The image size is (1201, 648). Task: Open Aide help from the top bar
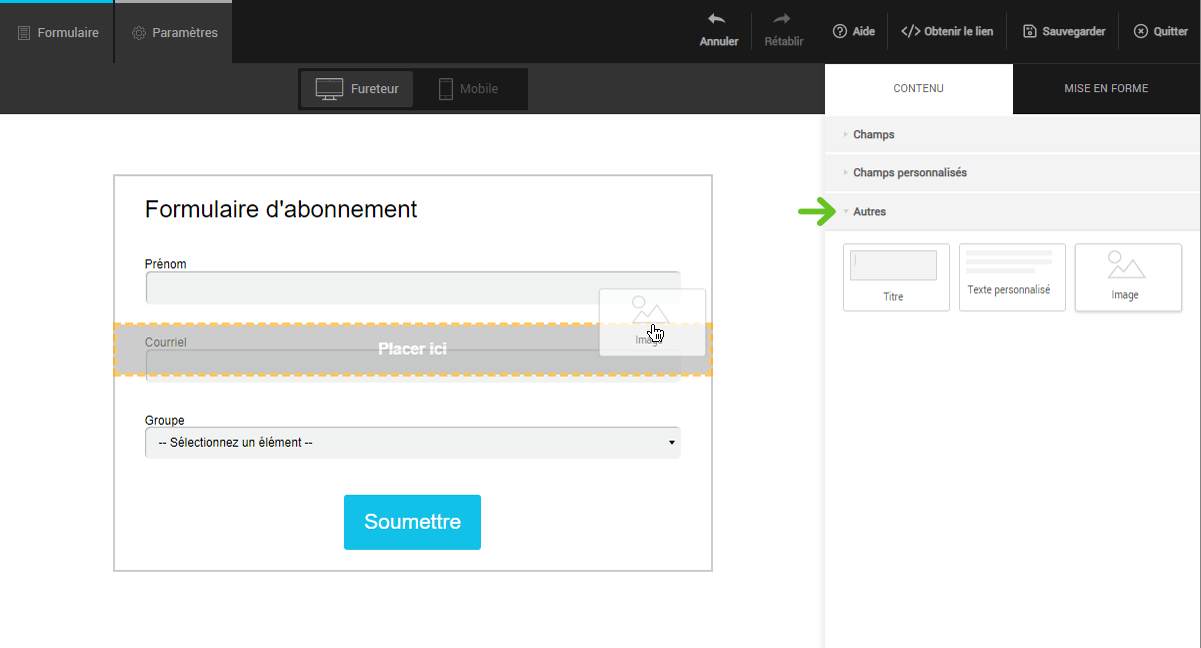853,32
